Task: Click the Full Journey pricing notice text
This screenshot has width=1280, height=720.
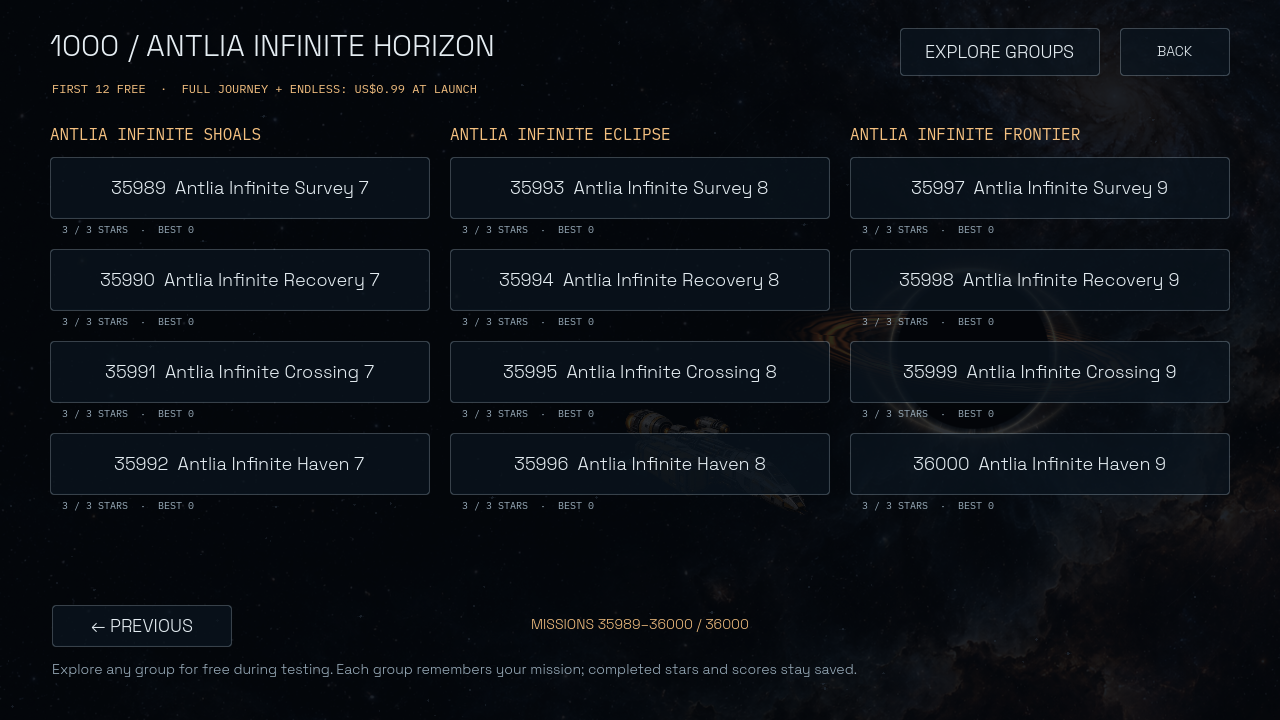Action: pyautogui.click(x=329, y=89)
